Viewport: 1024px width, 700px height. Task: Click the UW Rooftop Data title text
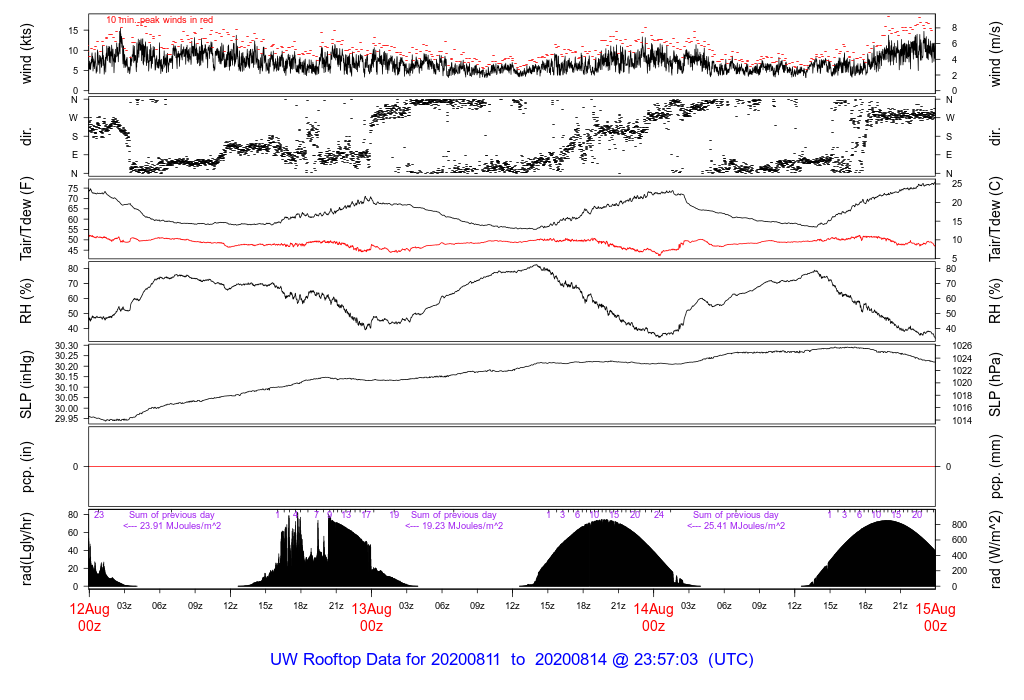(x=511, y=660)
